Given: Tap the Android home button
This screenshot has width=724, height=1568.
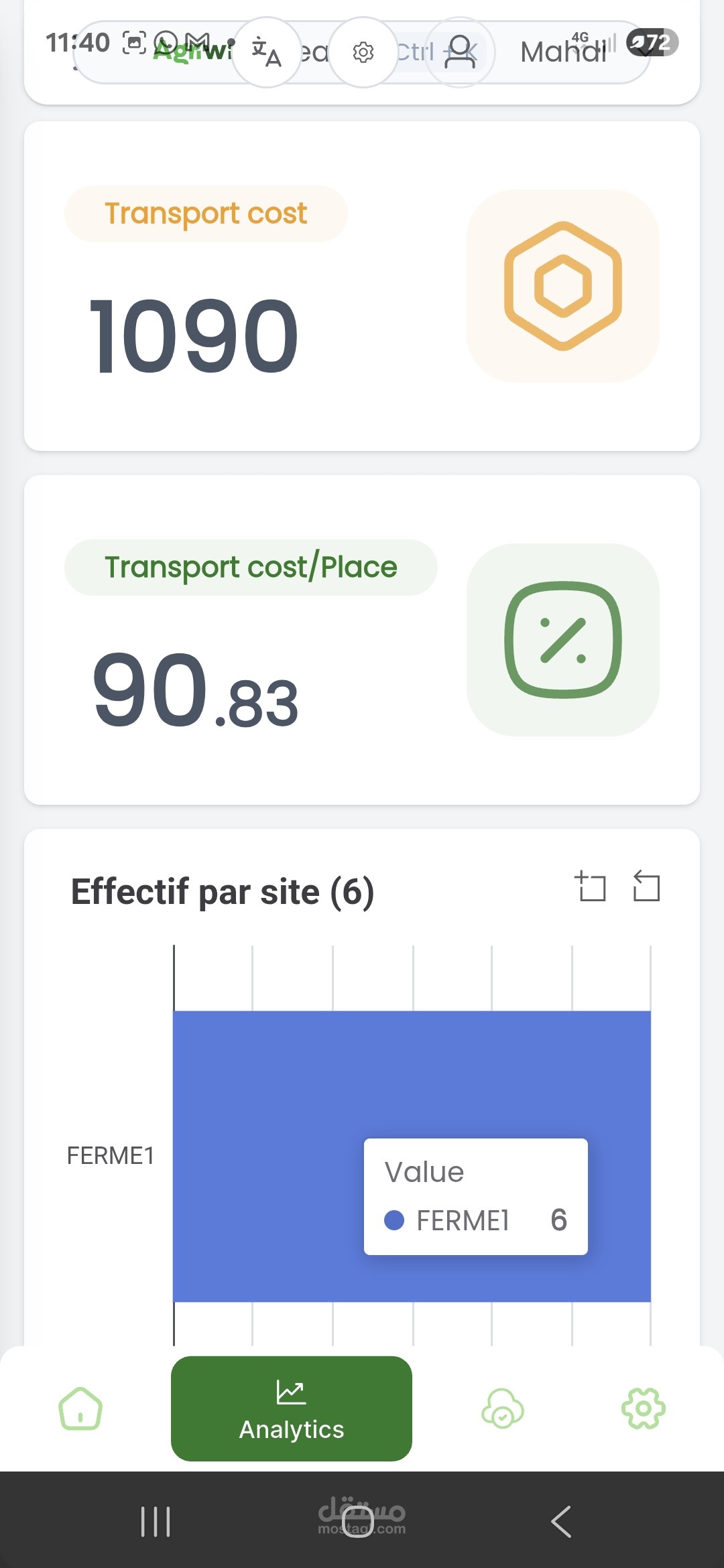Looking at the screenshot, I should (357, 1521).
